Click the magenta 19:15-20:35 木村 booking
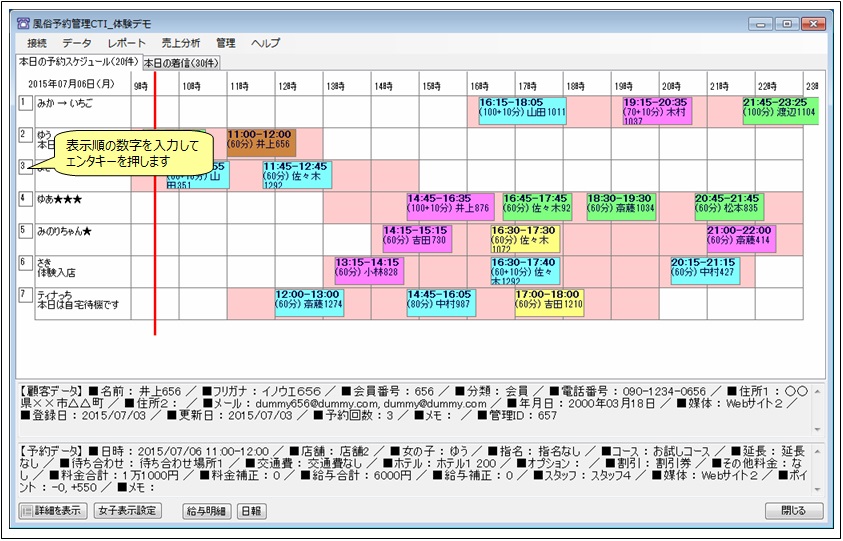This screenshot has height=541, width=843. click(x=655, y=108)
